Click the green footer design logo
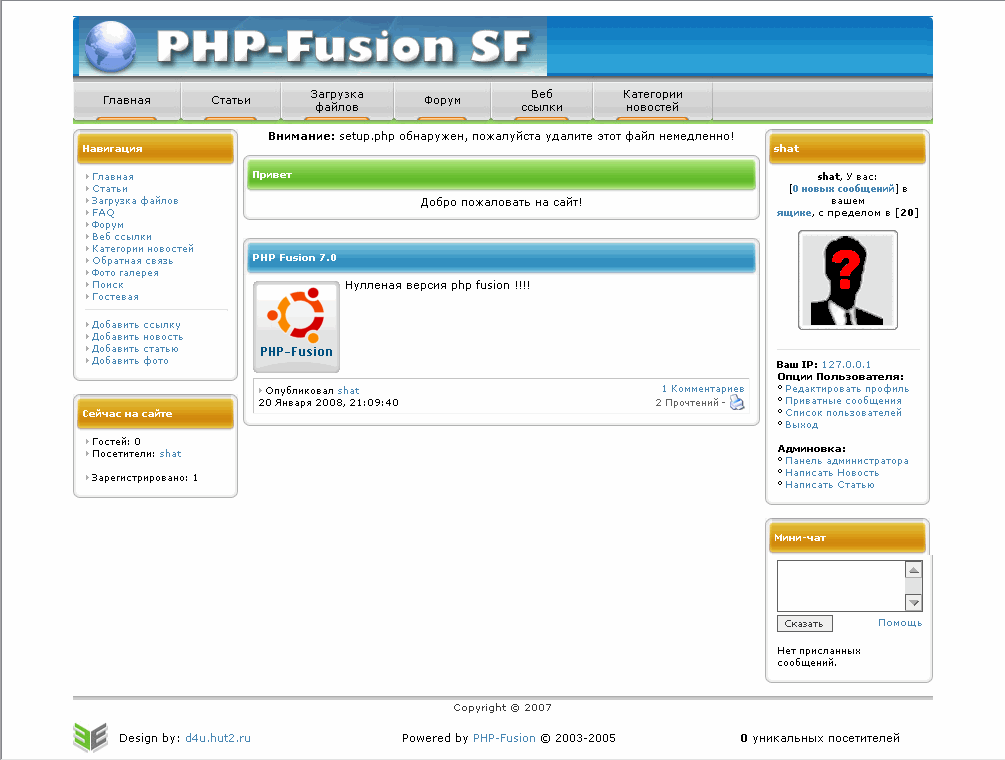Viewport: 1005px width, 760px height. tap(90, 737)
